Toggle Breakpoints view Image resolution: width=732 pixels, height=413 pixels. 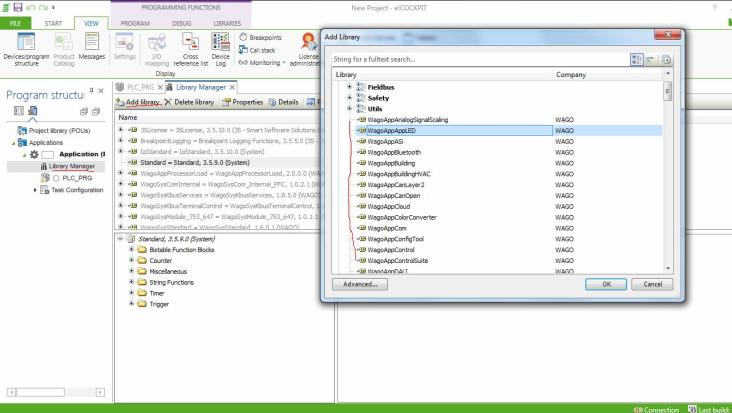[x=260, y=37]
